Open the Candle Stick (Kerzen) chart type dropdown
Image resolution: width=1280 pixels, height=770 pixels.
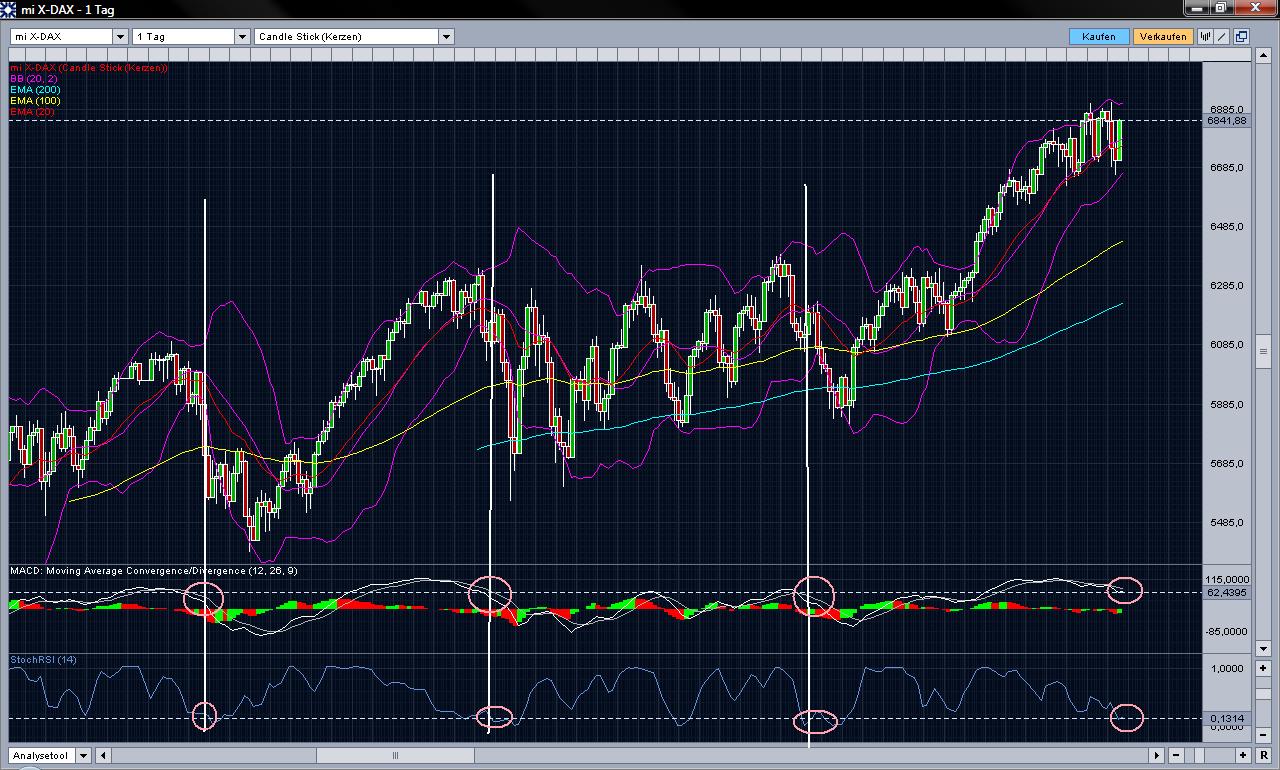[446, 36]
